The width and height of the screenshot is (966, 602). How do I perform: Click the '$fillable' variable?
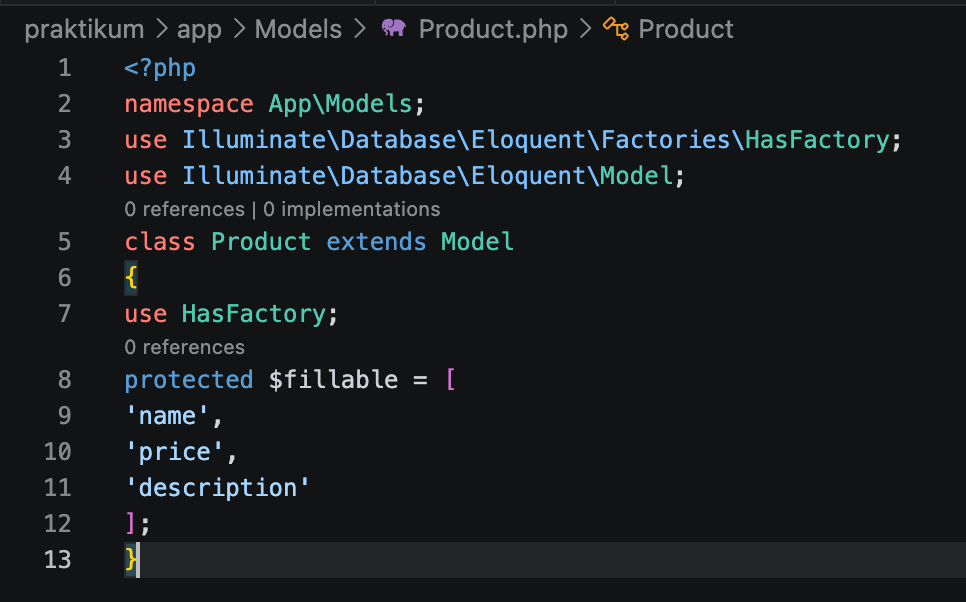[x=333, y=380]
